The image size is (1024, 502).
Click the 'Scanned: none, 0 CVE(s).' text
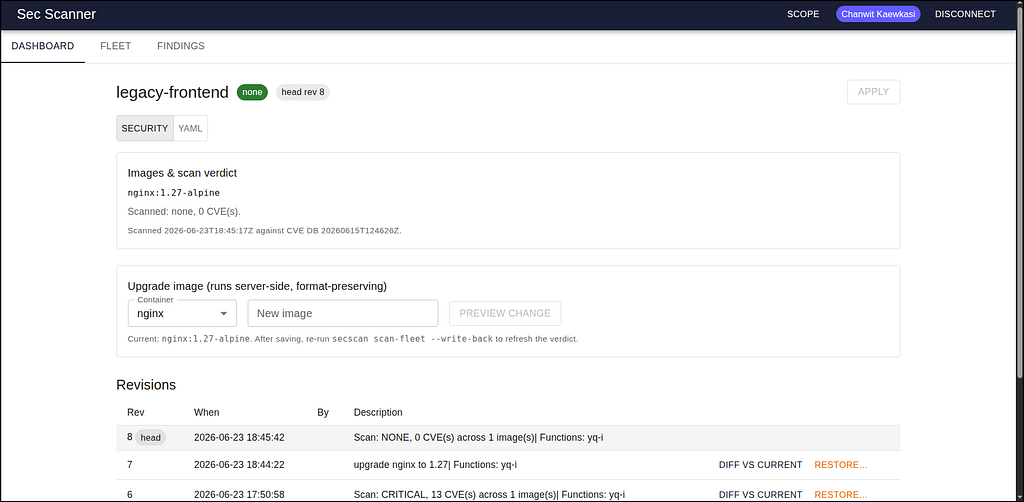coord(184,212)
